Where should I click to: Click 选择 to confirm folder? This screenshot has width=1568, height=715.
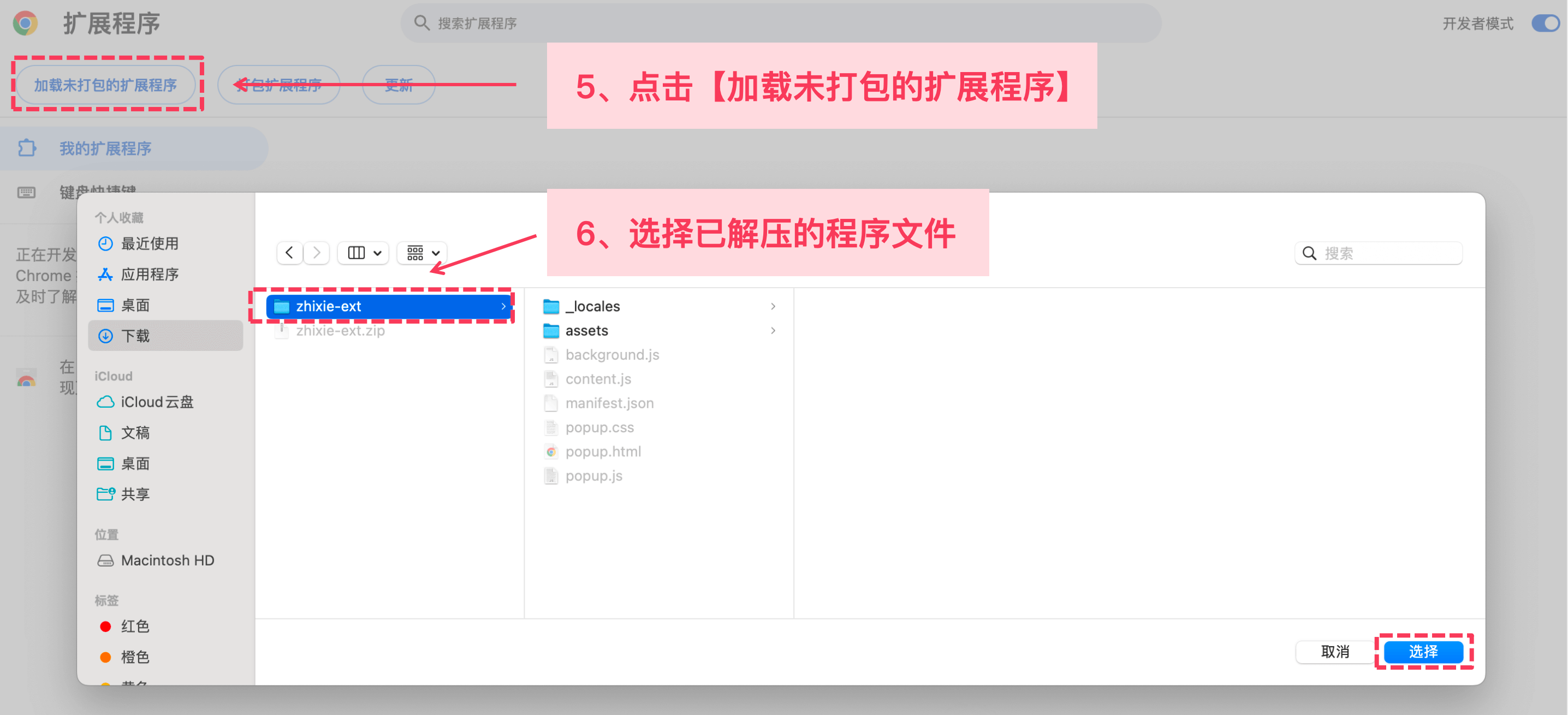(1423, 652)
